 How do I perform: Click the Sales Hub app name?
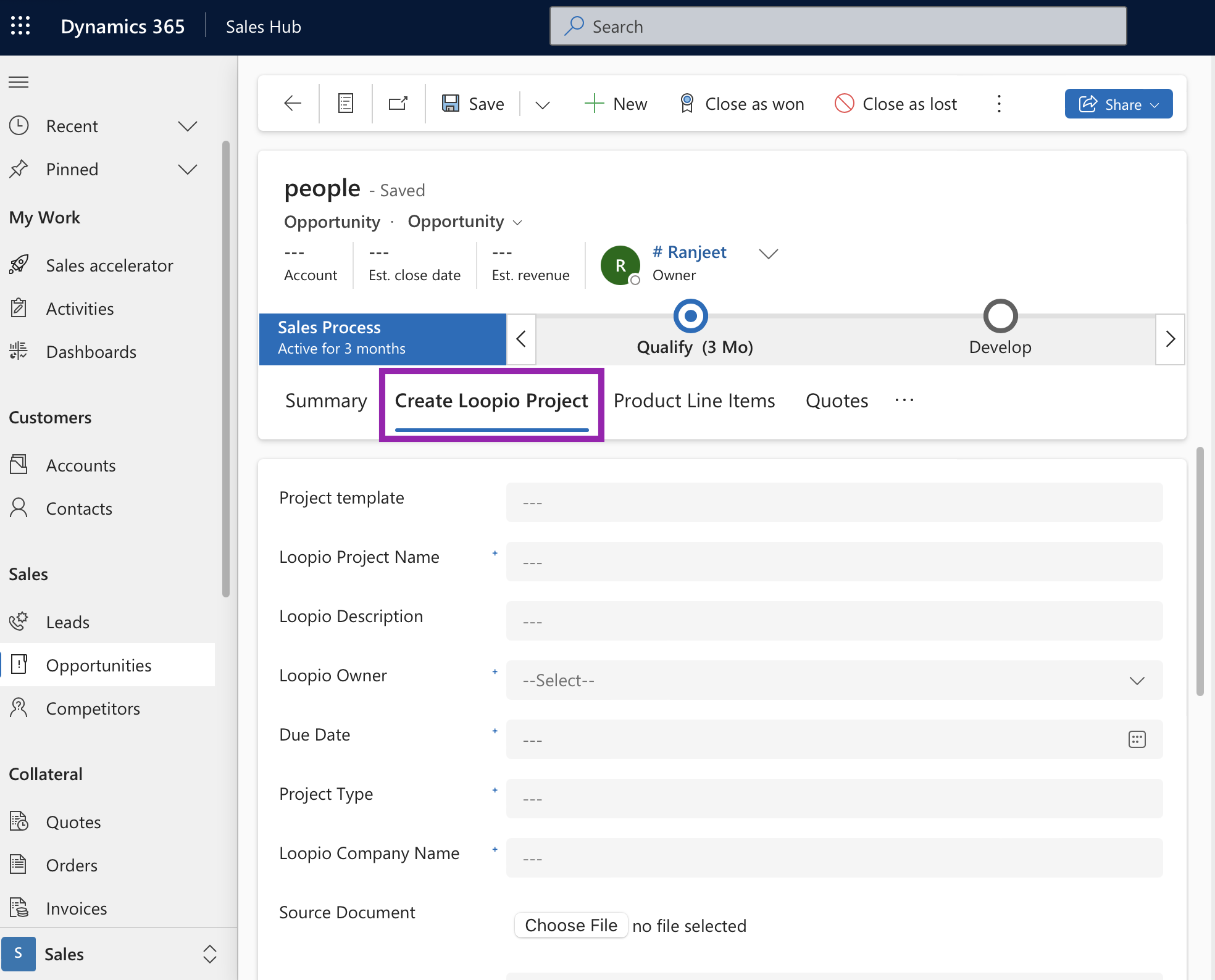click(x=263, y=27)
